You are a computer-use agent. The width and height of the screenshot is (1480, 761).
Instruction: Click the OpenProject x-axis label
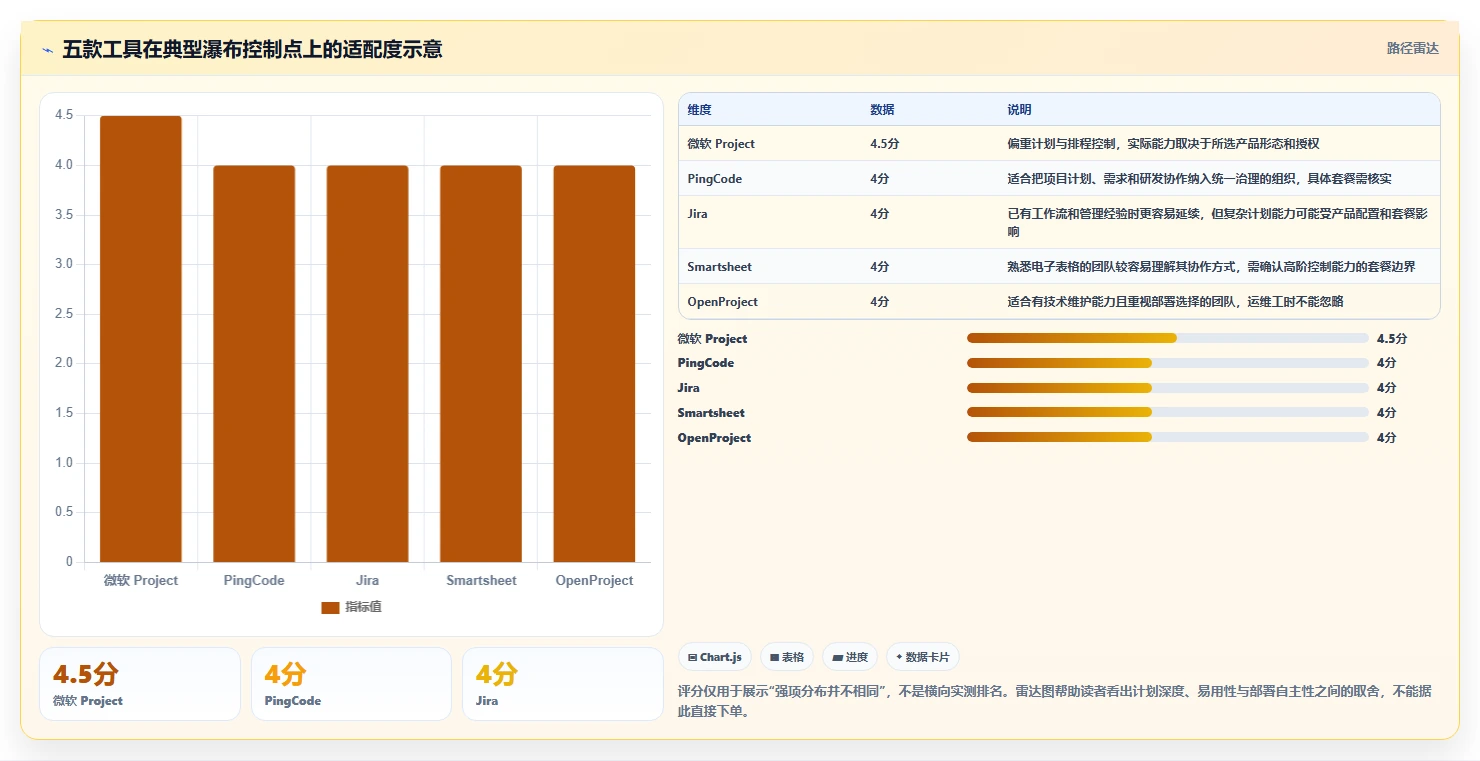(594, 580)
